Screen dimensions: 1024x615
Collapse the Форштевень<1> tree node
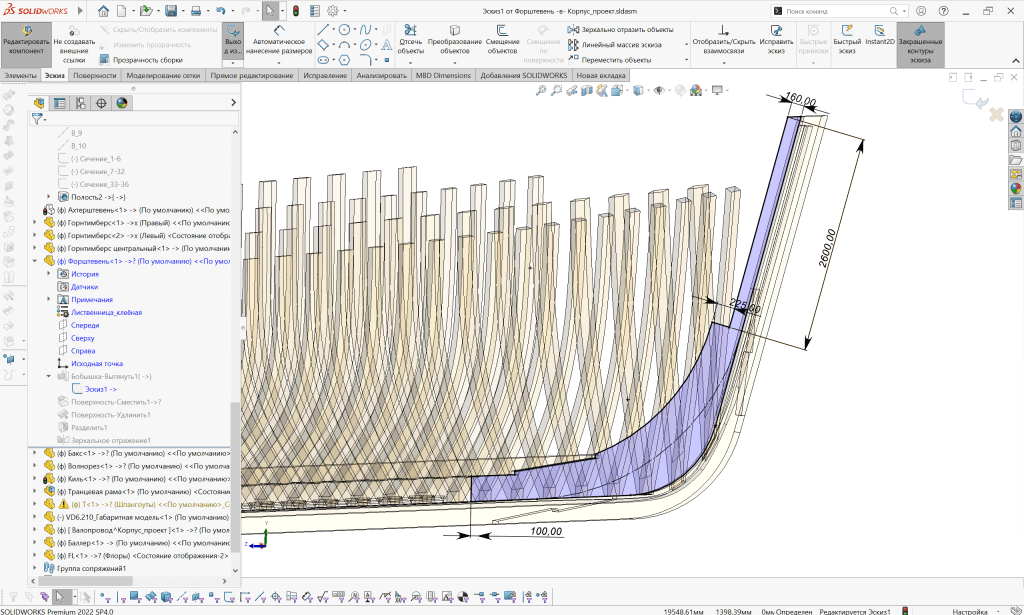35,261
